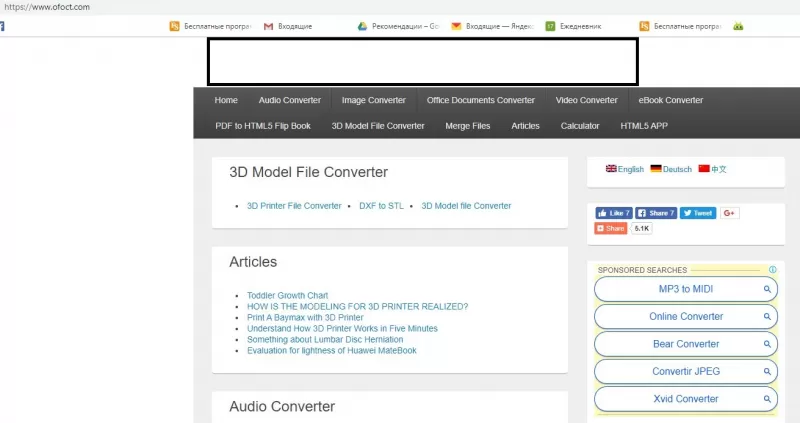Click the Facebook Like 7 button
Image resolution: width=800 pixels, height=423 pixels.
[614, 213]
